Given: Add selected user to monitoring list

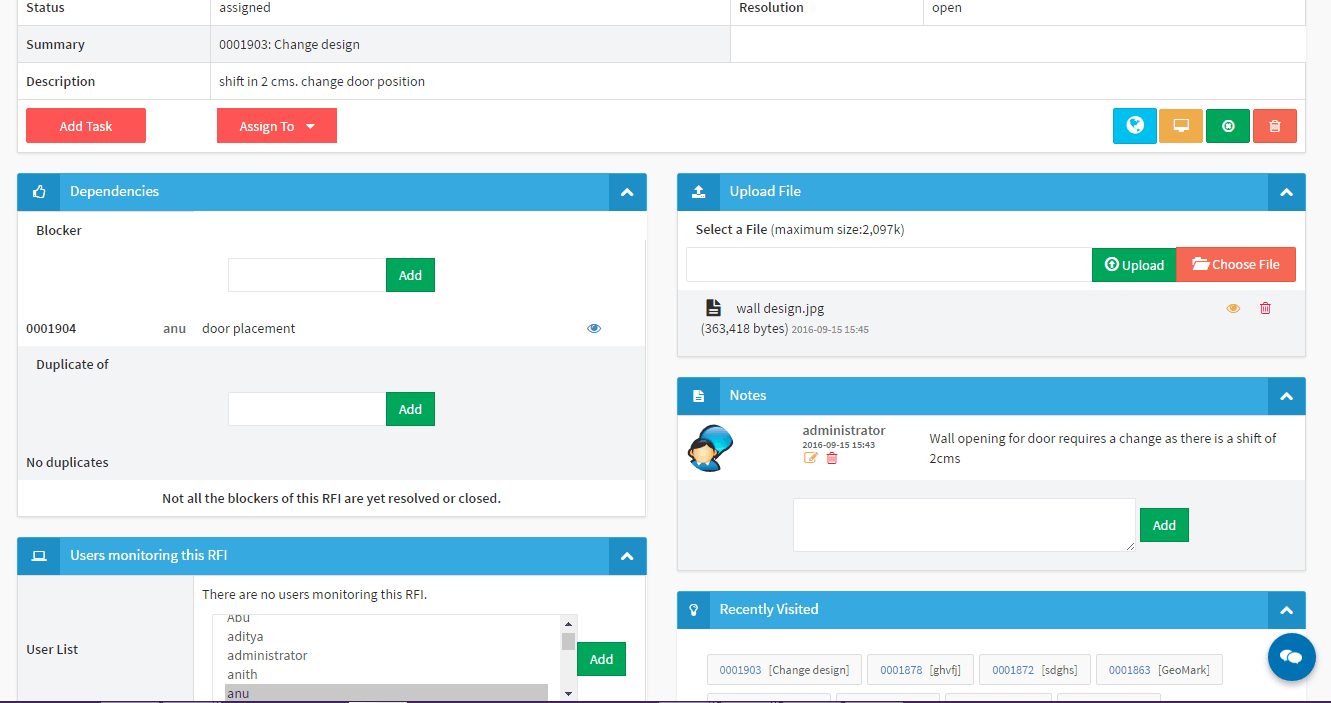Looking at the screenshot, I should click(x=601, y=659).
